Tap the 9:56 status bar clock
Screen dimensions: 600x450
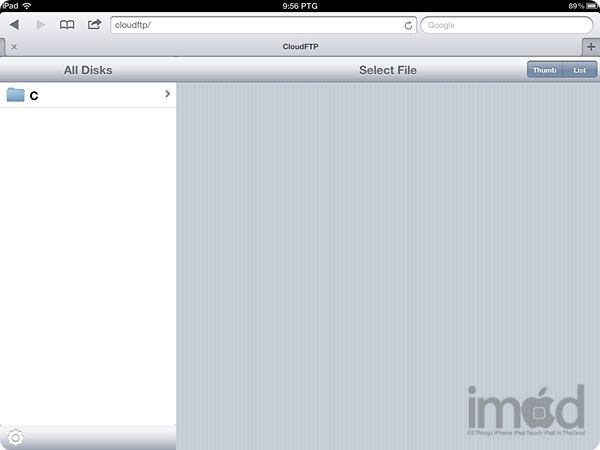(299, 6)
